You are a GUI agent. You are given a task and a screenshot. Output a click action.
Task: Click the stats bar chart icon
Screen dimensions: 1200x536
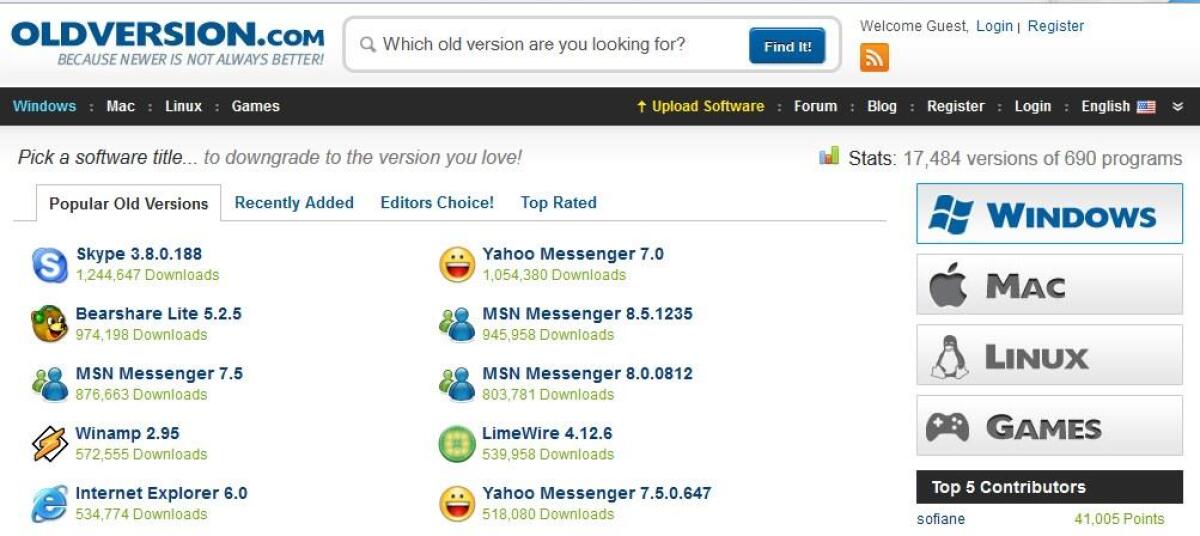point(829,156)
